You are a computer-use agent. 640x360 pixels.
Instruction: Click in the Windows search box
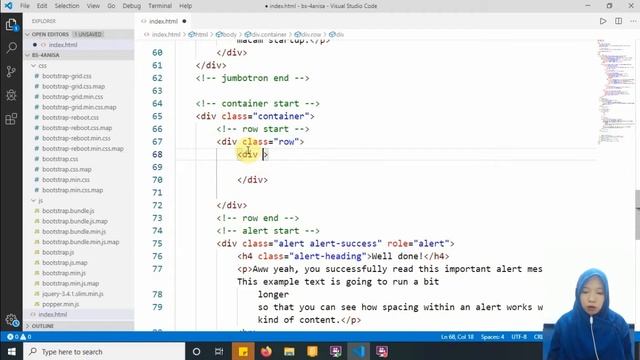(104, 351)
